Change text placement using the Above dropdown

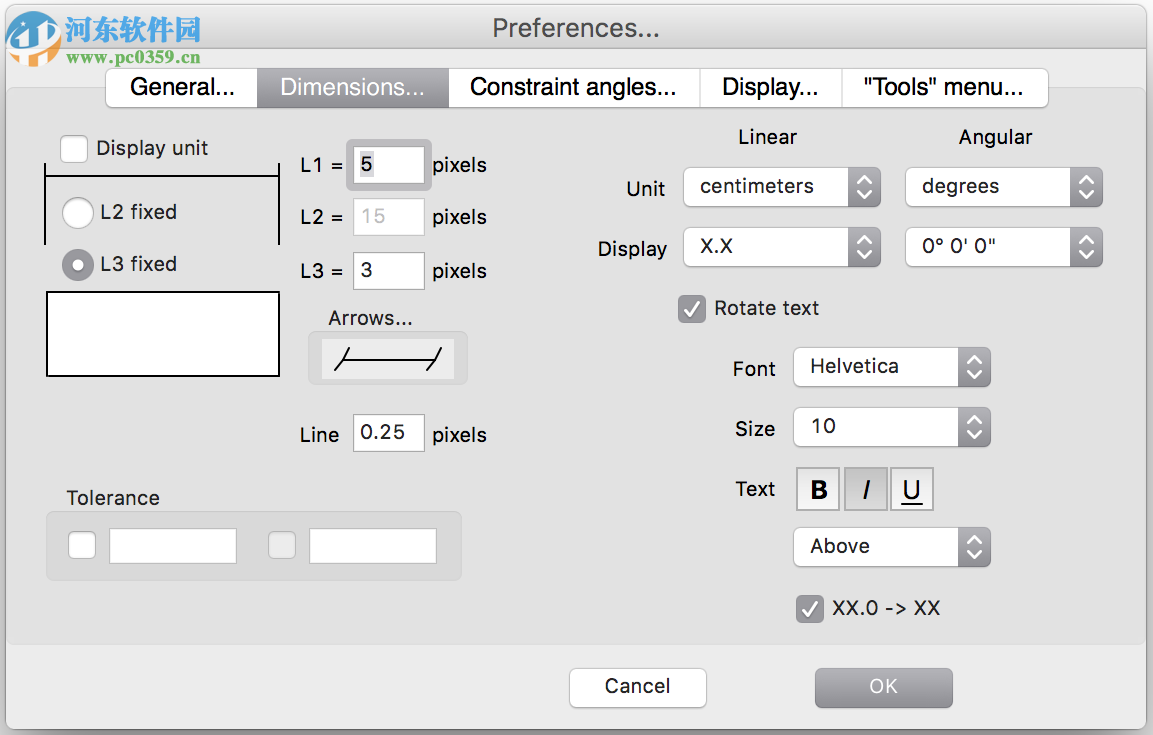pos(891,547)
